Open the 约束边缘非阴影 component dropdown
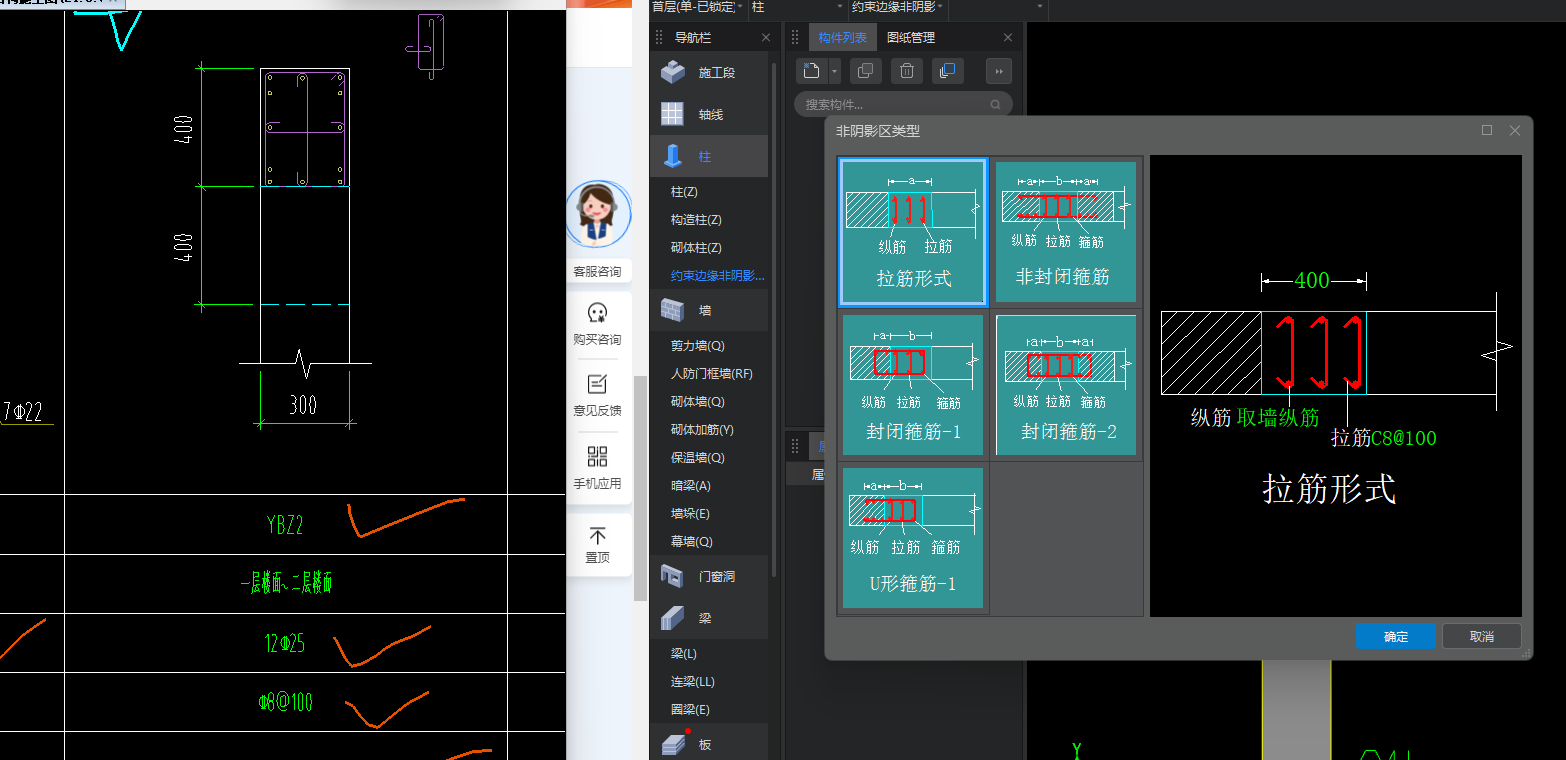This screenshot has width=1566, height=760. point(897,7)
